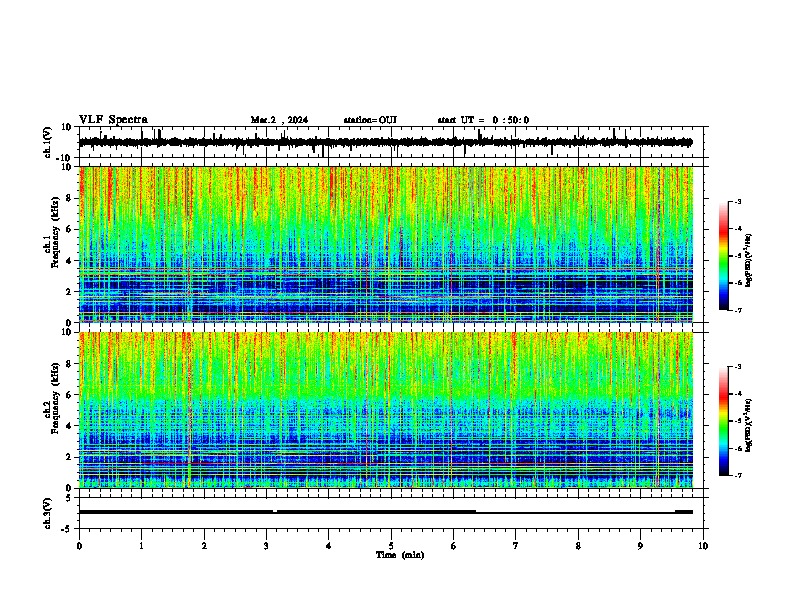The height and width of the screenshot is (612, 792).
Task: Click time axis tick label "9"
Action: [x=640, y=546]
